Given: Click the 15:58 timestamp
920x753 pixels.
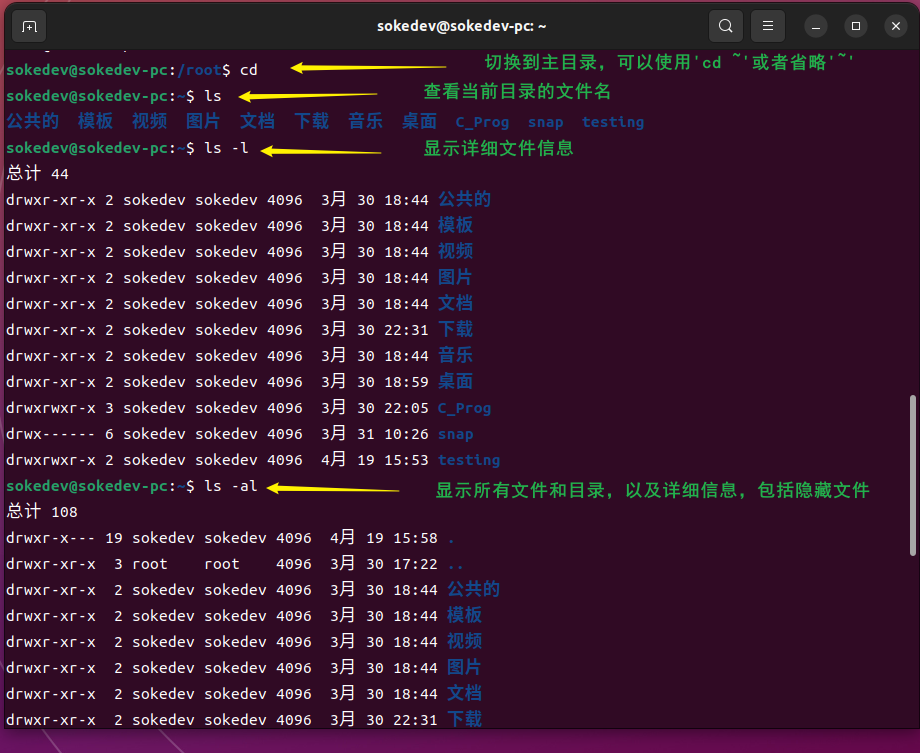Looking at the screenshot, I should 415,538.
